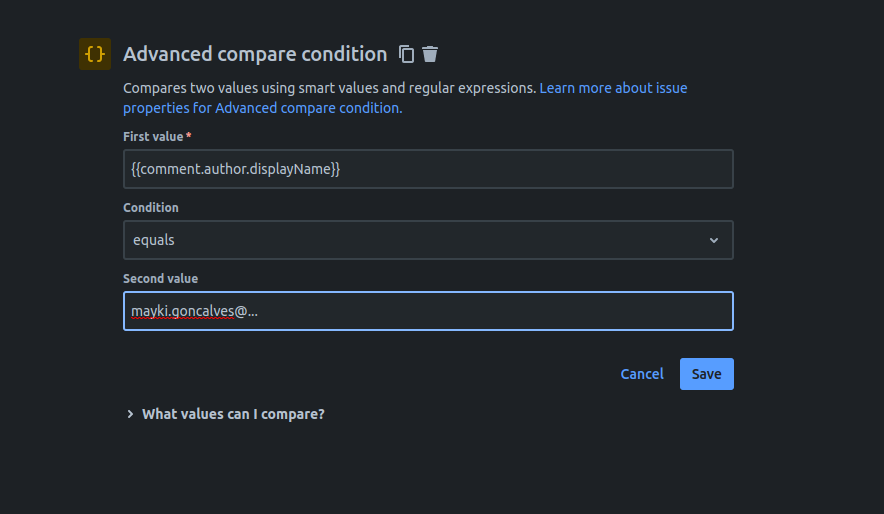The width and height of the screenshot is (884, 514).
Task: Click the Condition dropdown chevron arrow
Action: (714, 240)
